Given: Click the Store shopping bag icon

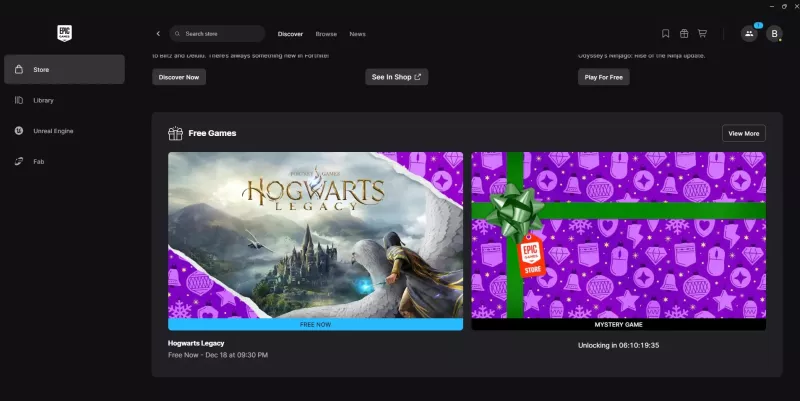Looking at the screenshot, I should coord(19,69).
